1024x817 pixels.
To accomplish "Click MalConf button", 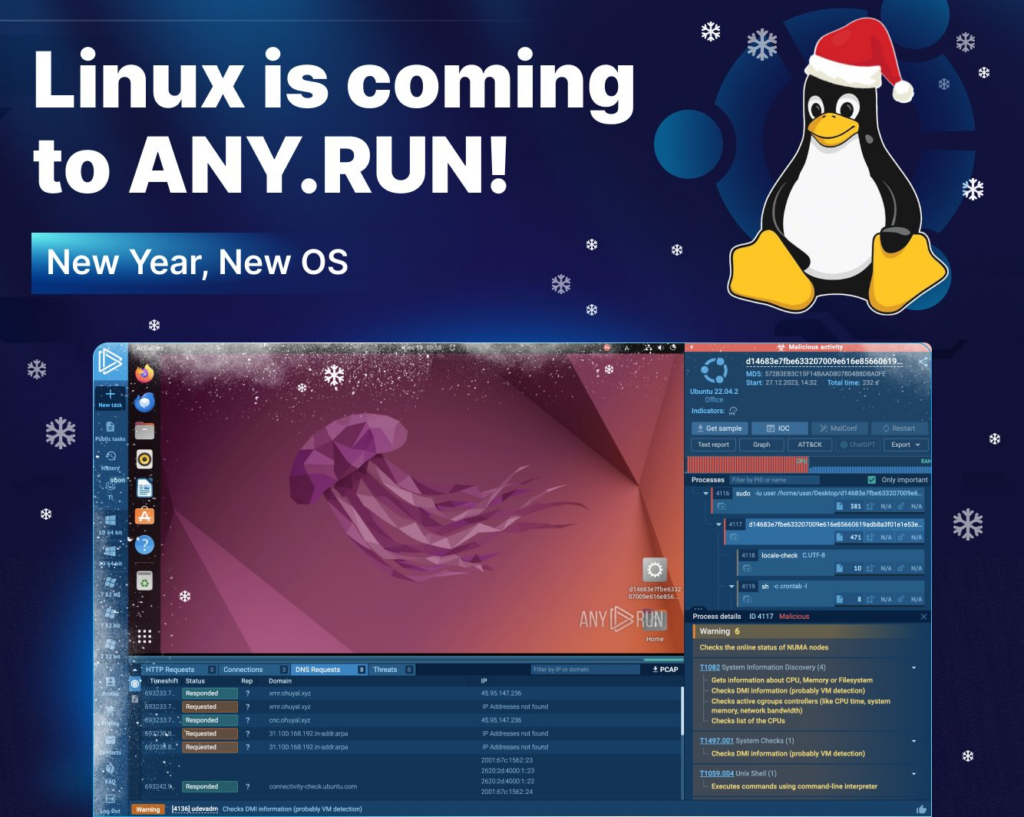I will 839,428.
